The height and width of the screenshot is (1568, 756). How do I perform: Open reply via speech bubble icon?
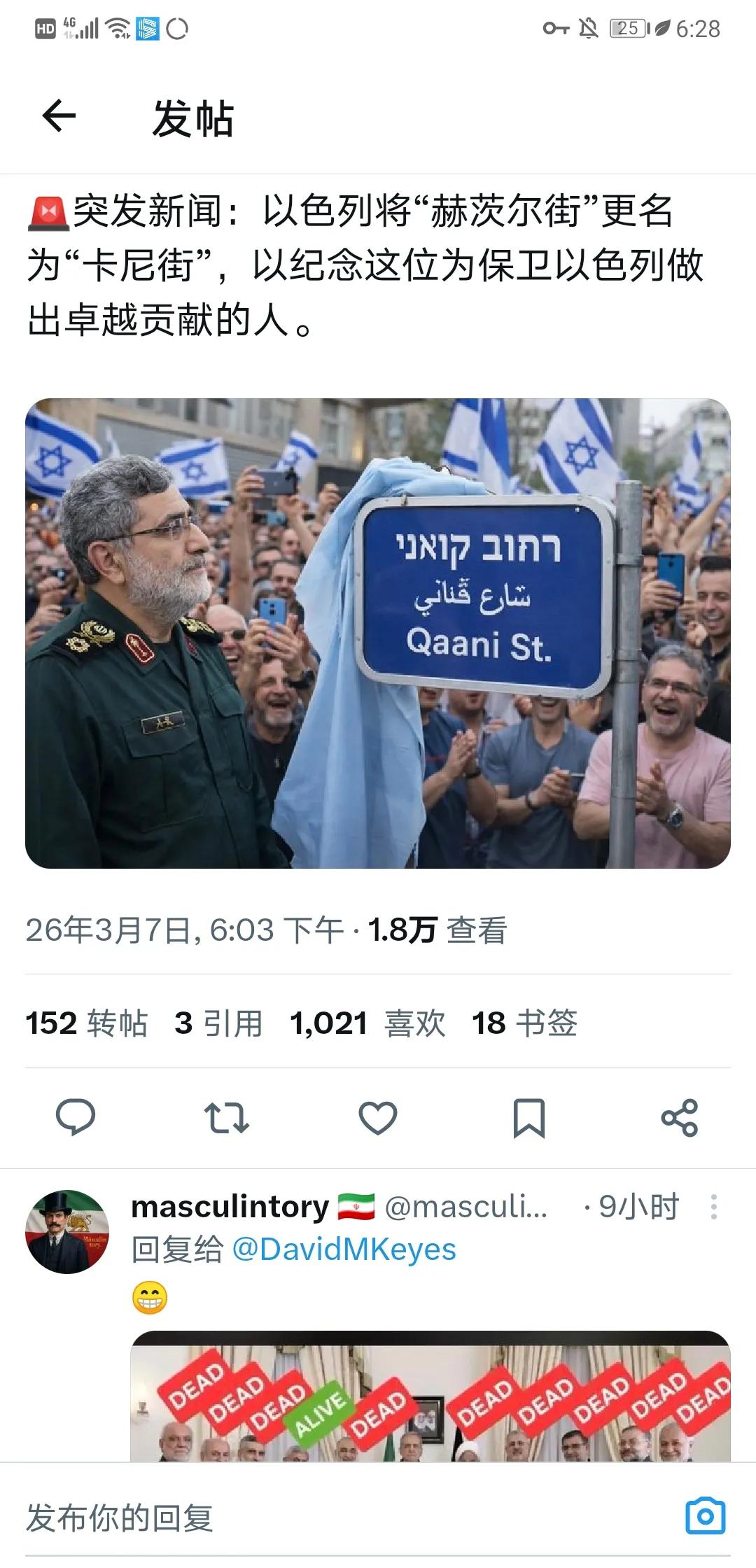click(76, 1117)
